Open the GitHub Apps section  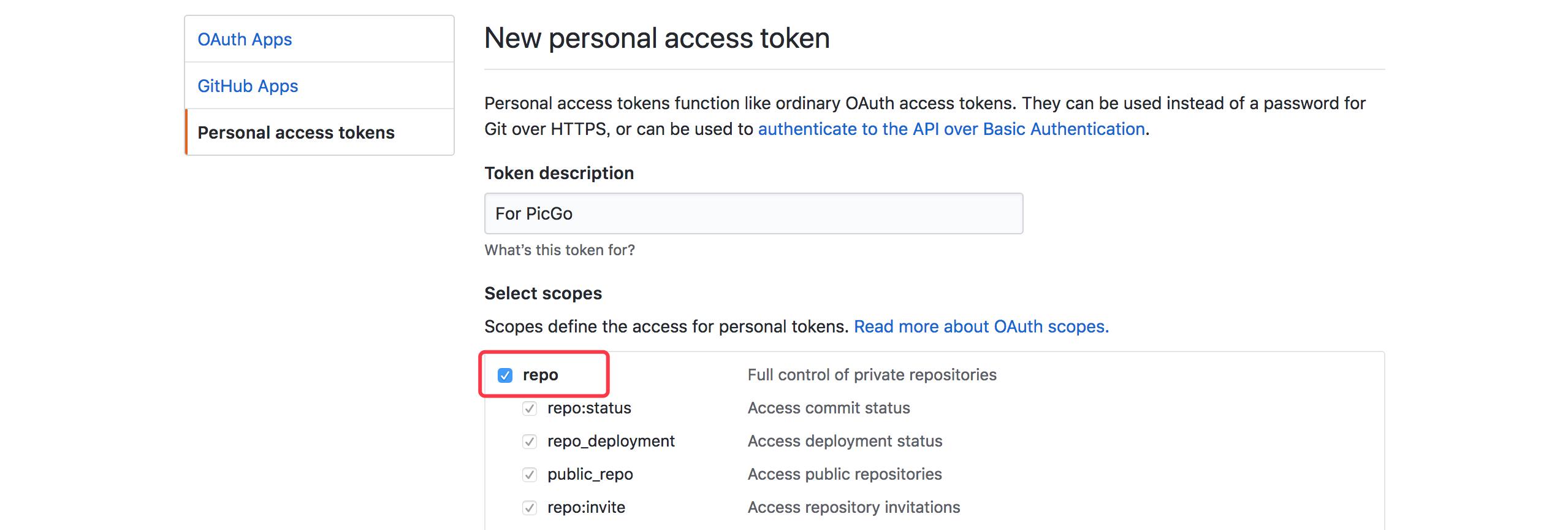coord(248,85)
